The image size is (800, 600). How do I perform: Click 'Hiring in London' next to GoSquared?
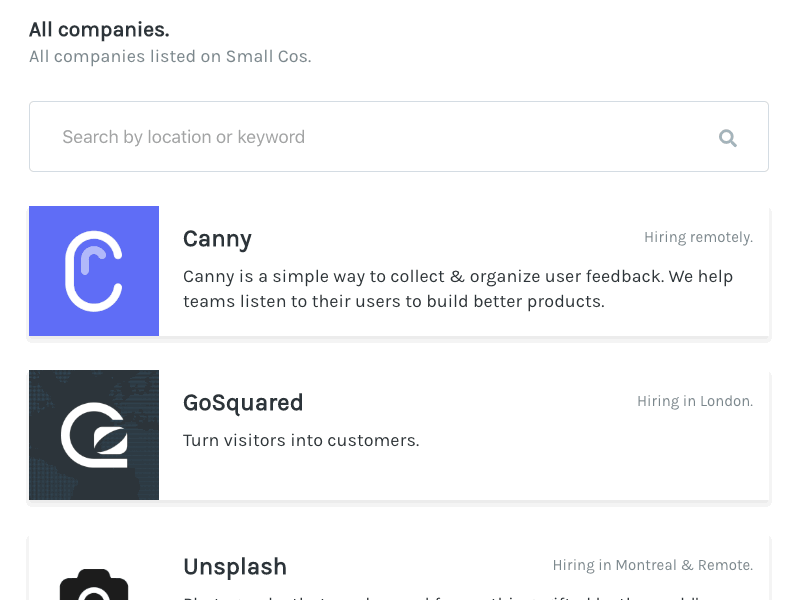click(x=695, y=400)
